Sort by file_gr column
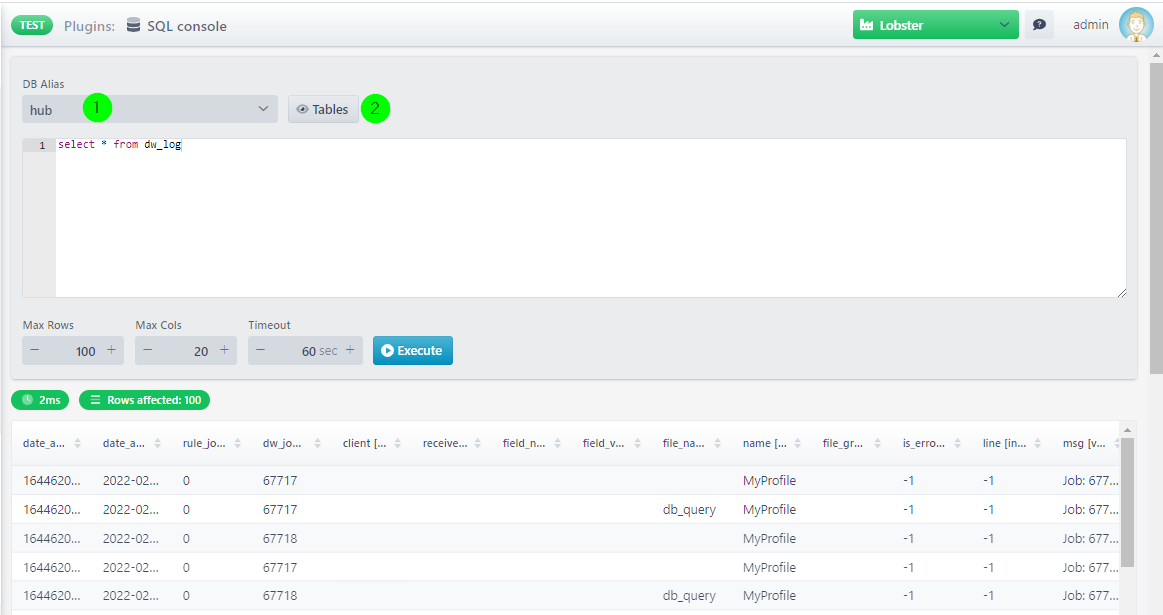The height and width of the screenshot is (615, 1163). click(x=853, y=443)
